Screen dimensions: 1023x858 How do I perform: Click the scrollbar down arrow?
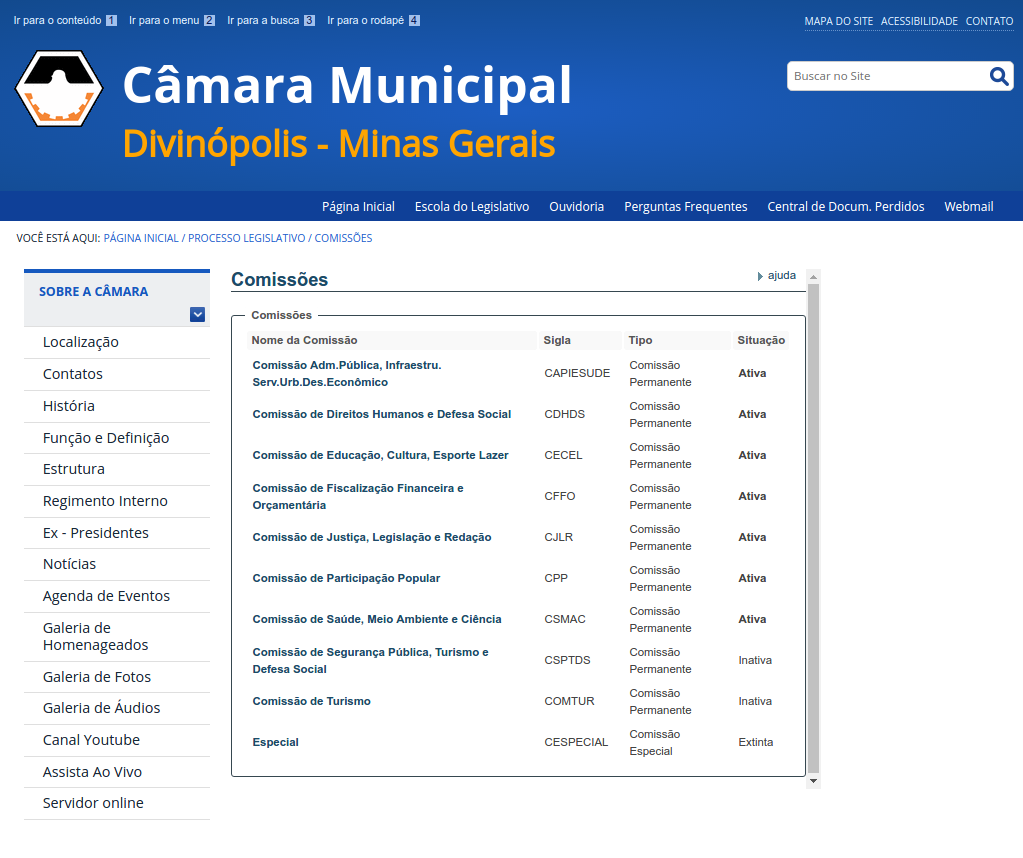(813, 780)
